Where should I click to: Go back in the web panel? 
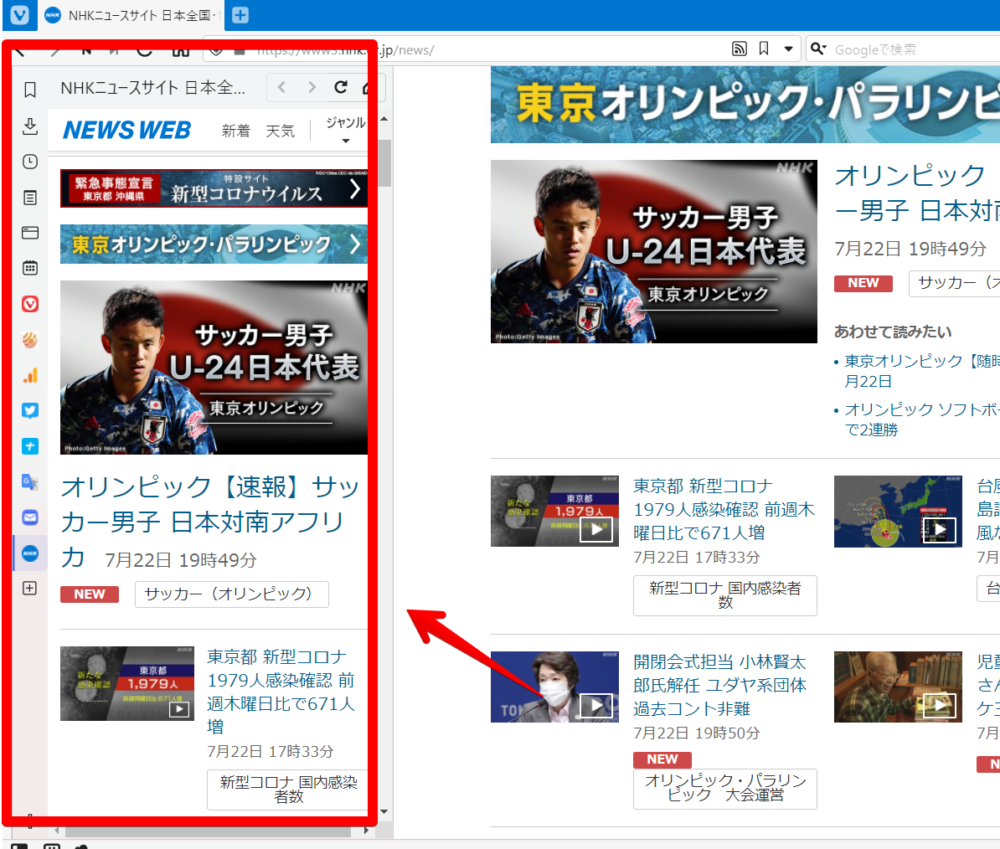click(282, 87)
